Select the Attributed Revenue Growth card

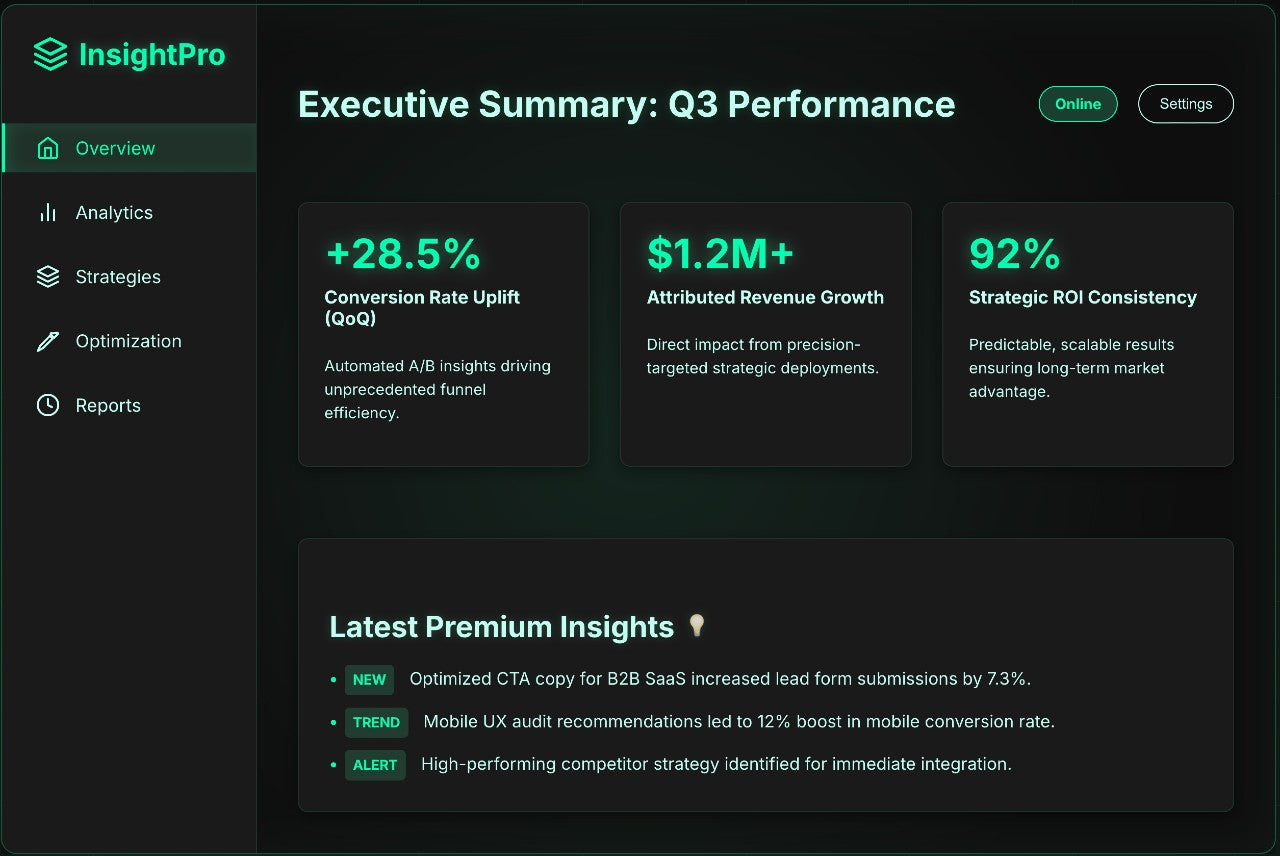766,334
